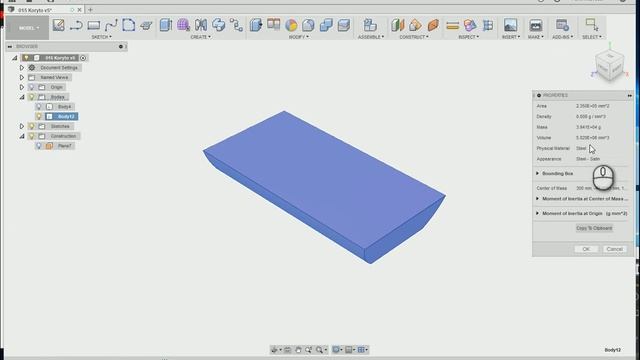Image resolution: width=640 pixels, height=360 pixels.
Task: Toggle visibility bulb of Plane7
Action: click(x=39, y=146)
